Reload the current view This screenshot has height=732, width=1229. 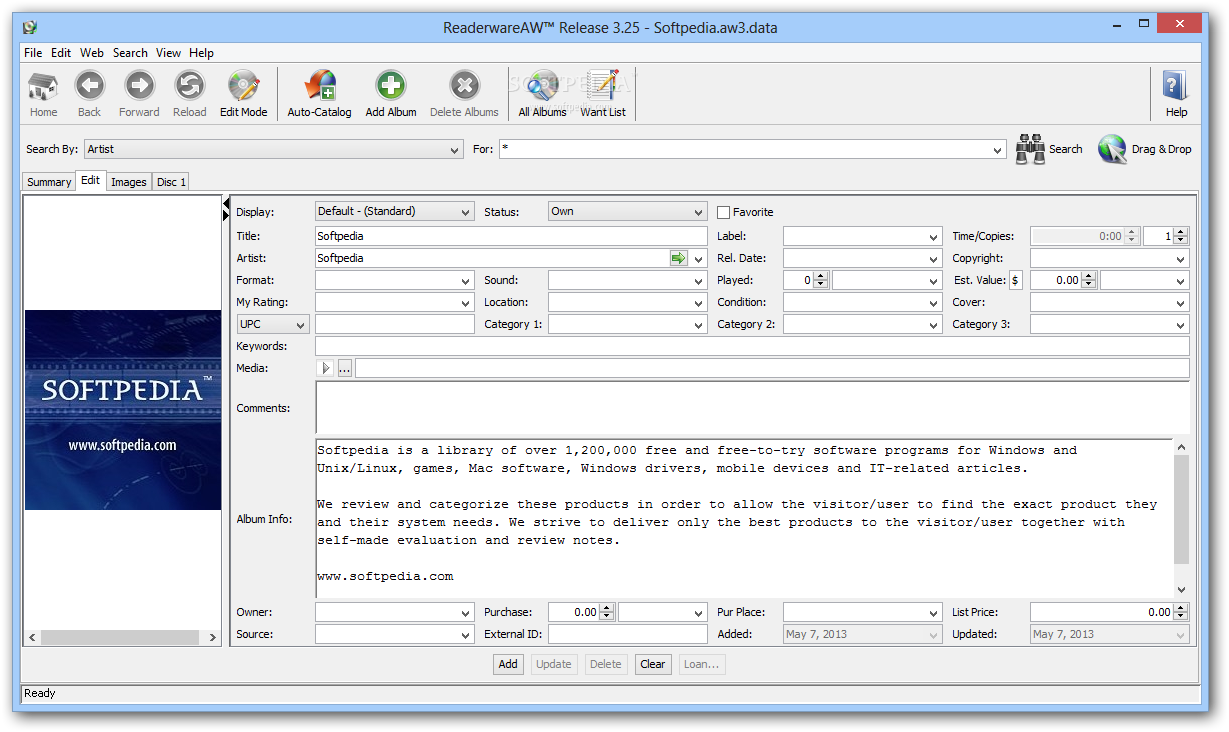tap(189, 94)
